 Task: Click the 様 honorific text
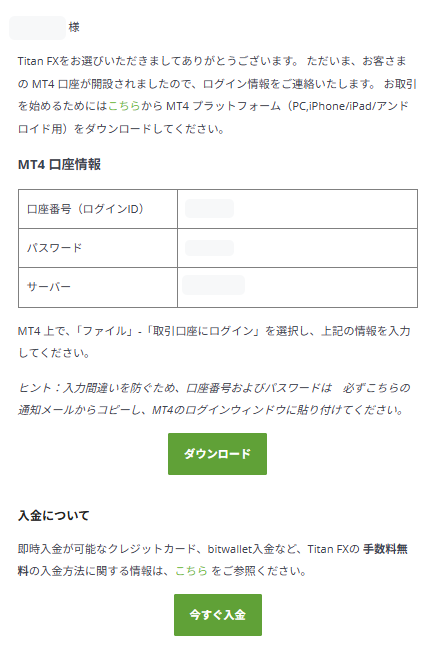click(x=74, y=28)
